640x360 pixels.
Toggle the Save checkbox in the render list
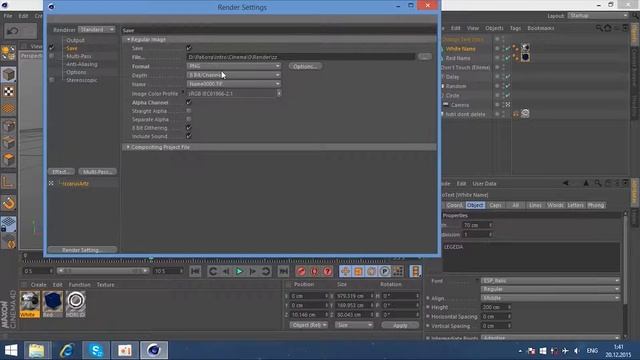[51, 47]
